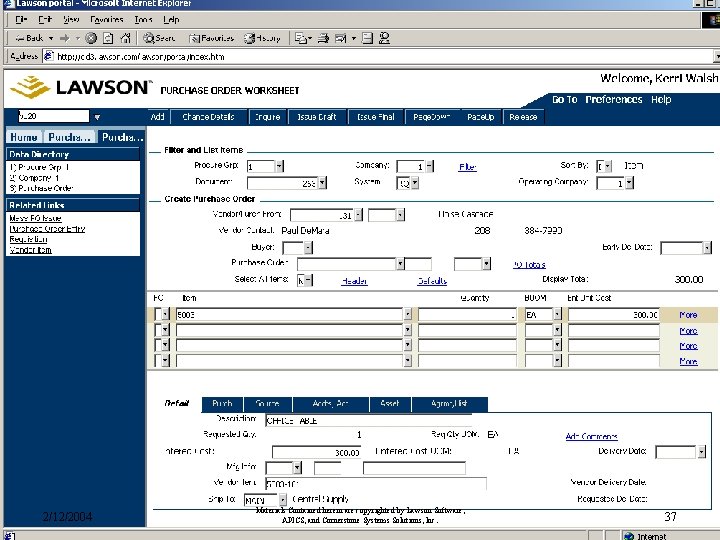Viewport: 720px width, 540px height.
Task: Click the Add toolbar button
Action: 158,117
